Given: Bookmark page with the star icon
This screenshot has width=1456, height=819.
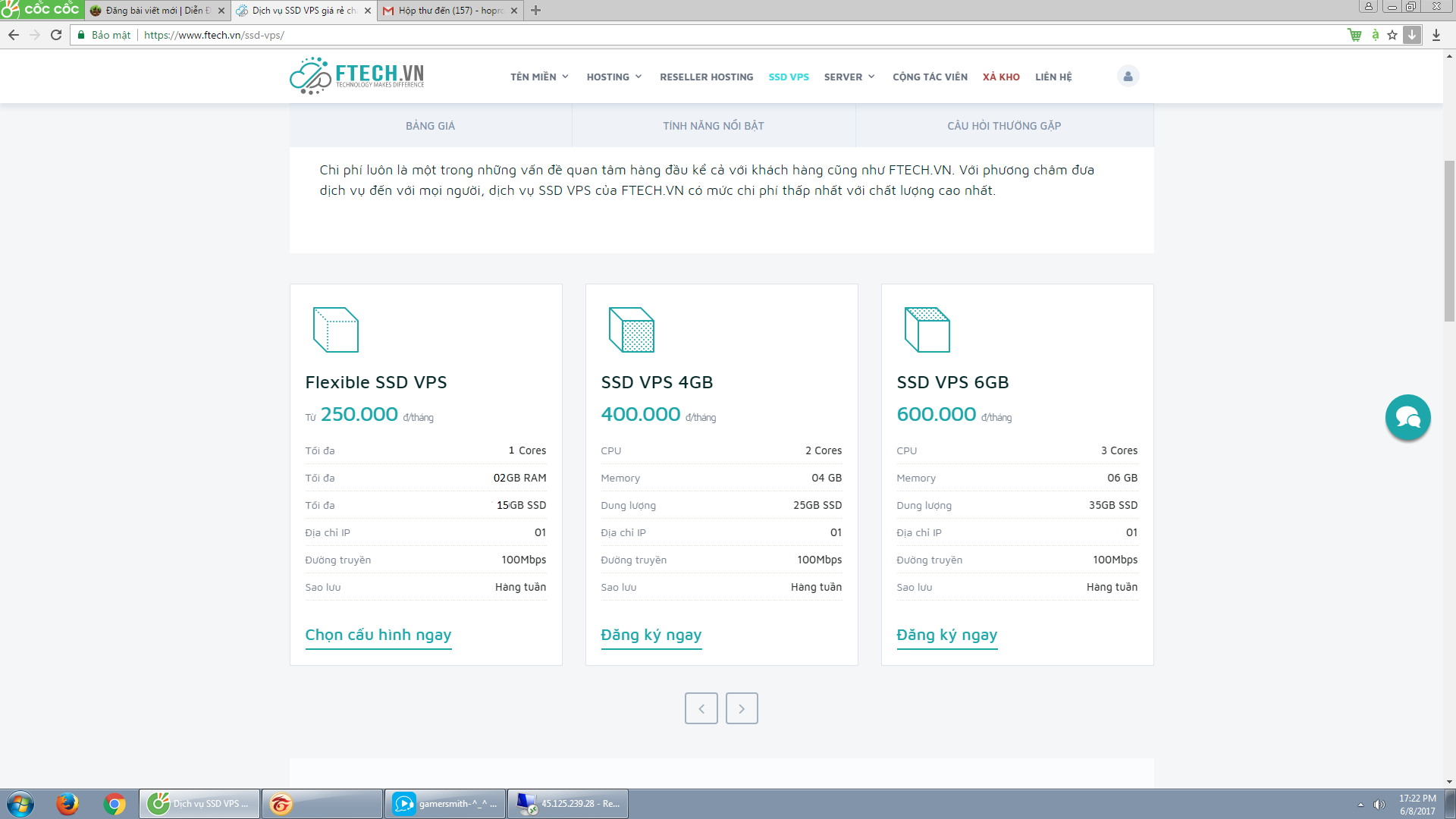Looking at the screenshot, I should (1392, 35).
